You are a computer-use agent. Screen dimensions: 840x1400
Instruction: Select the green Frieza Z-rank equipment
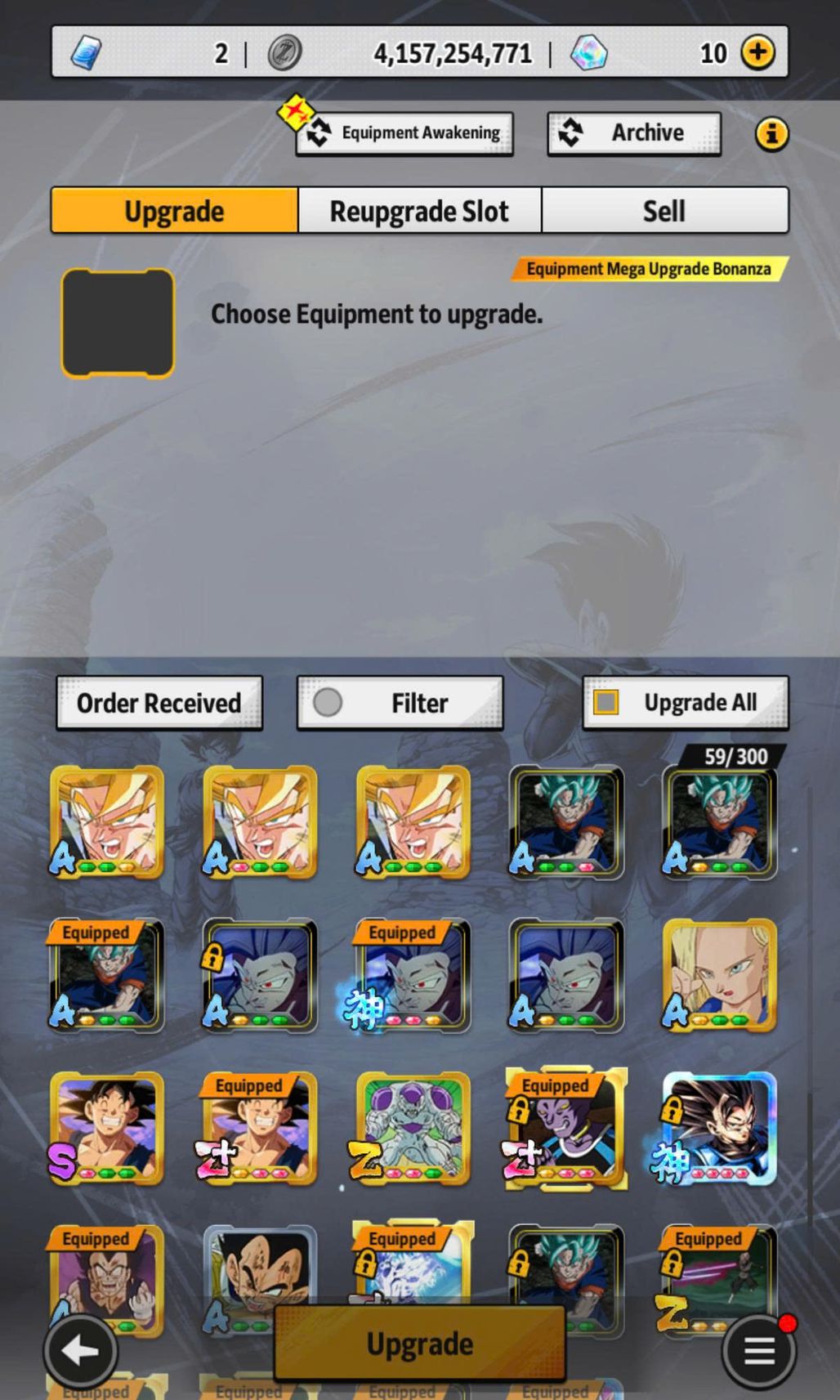413,1128
